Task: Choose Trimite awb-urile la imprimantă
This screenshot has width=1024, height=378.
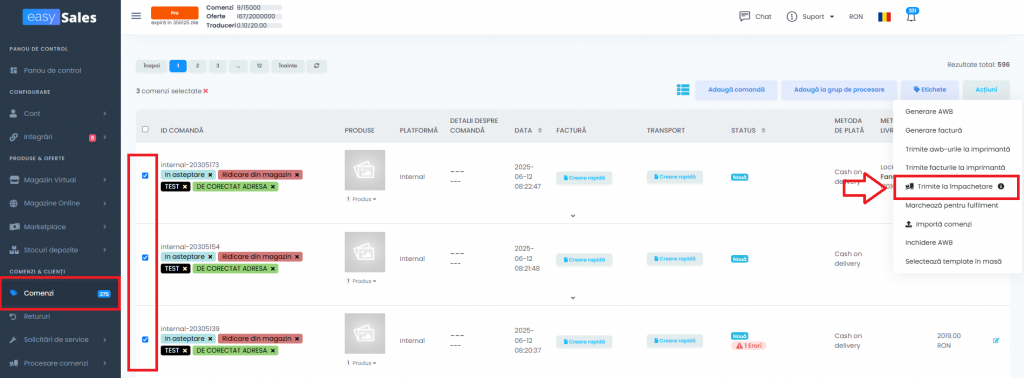Action: point(957,150)
